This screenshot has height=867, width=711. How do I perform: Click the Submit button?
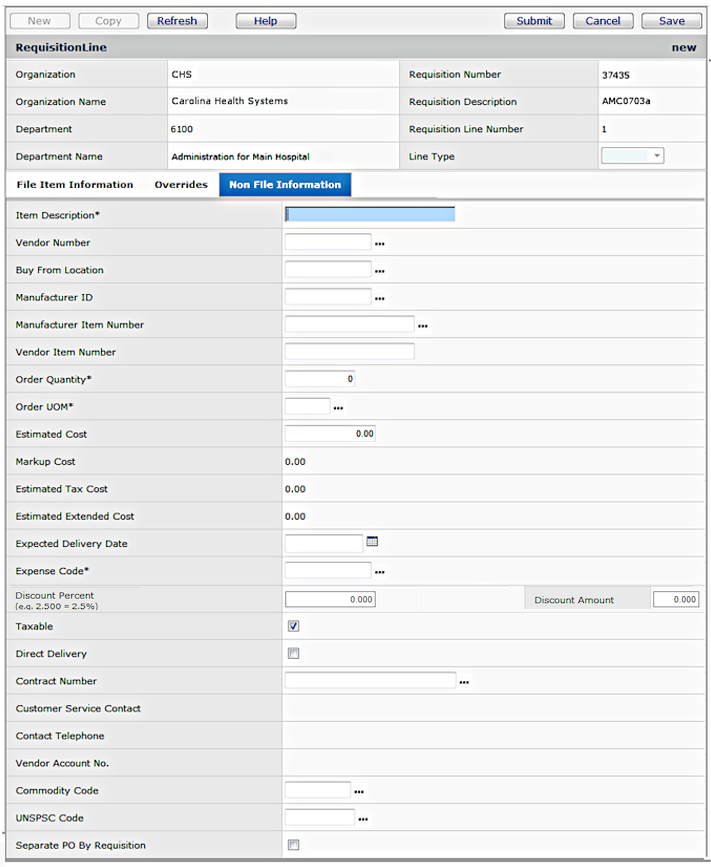pyautogui.click(x=534, y=21)
